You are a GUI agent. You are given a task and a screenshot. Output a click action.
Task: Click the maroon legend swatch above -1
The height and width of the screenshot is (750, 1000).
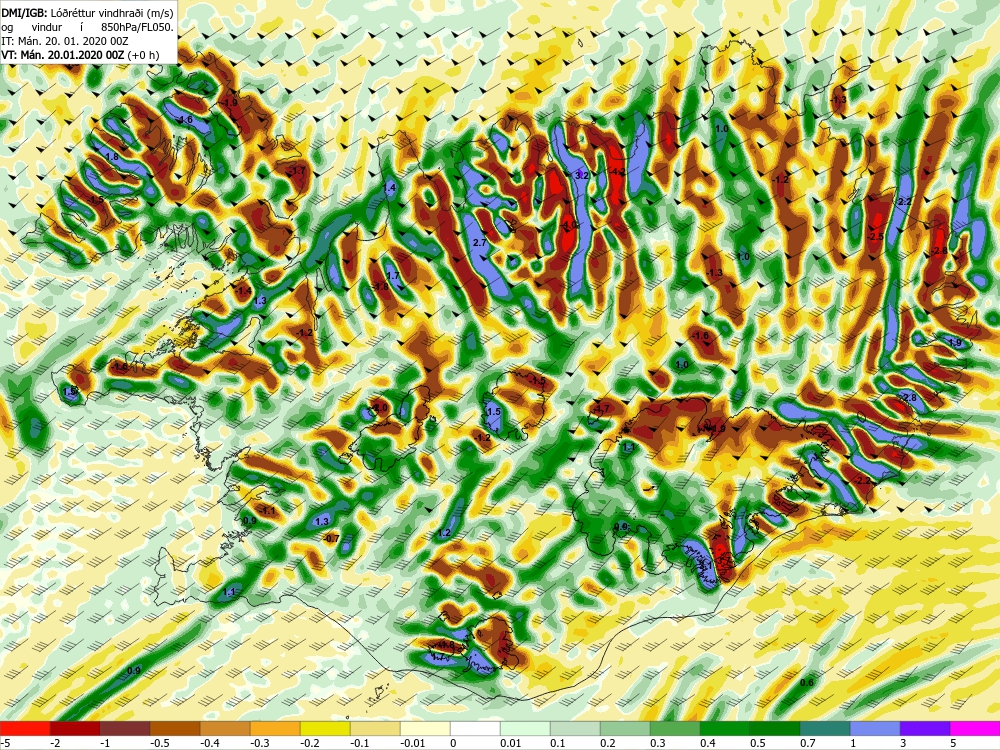click(125, 728)
